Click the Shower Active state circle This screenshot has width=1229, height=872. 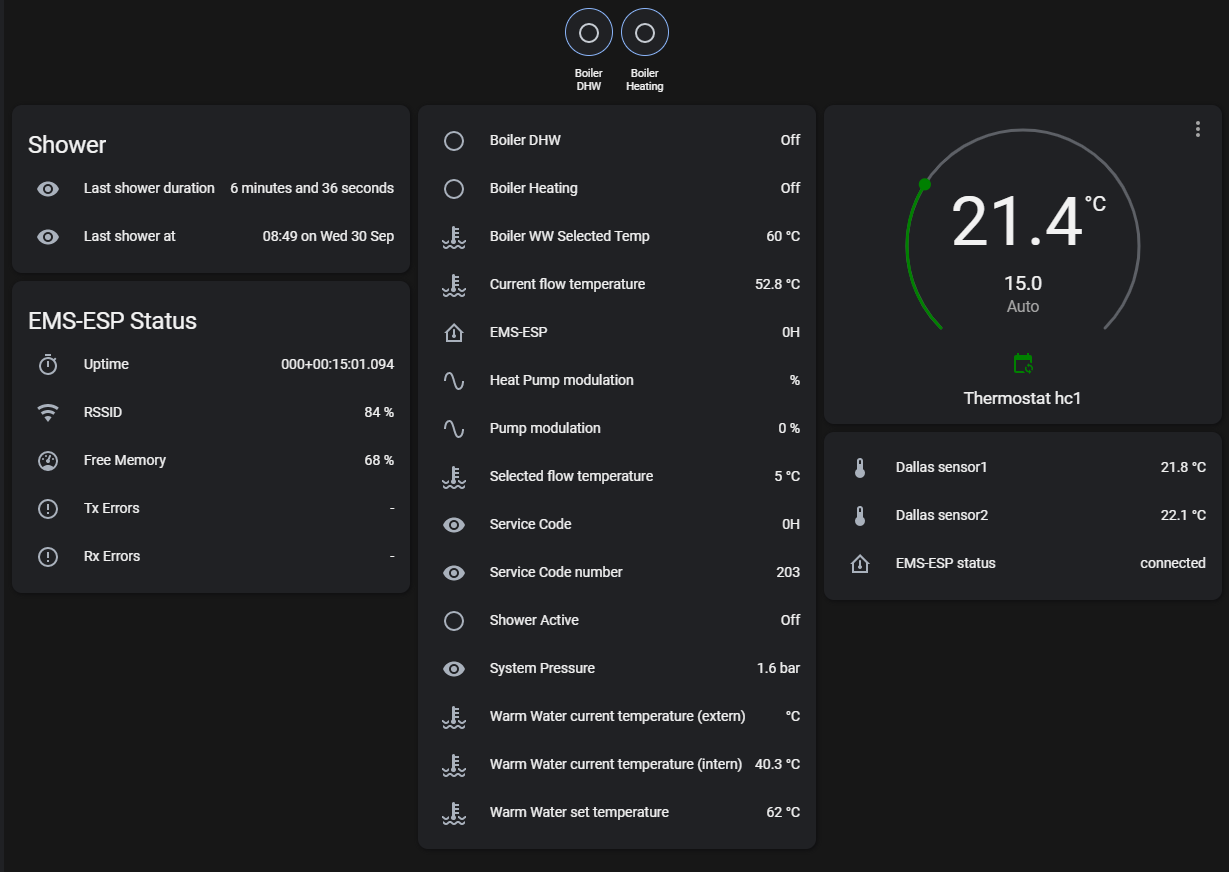[454, 621]
